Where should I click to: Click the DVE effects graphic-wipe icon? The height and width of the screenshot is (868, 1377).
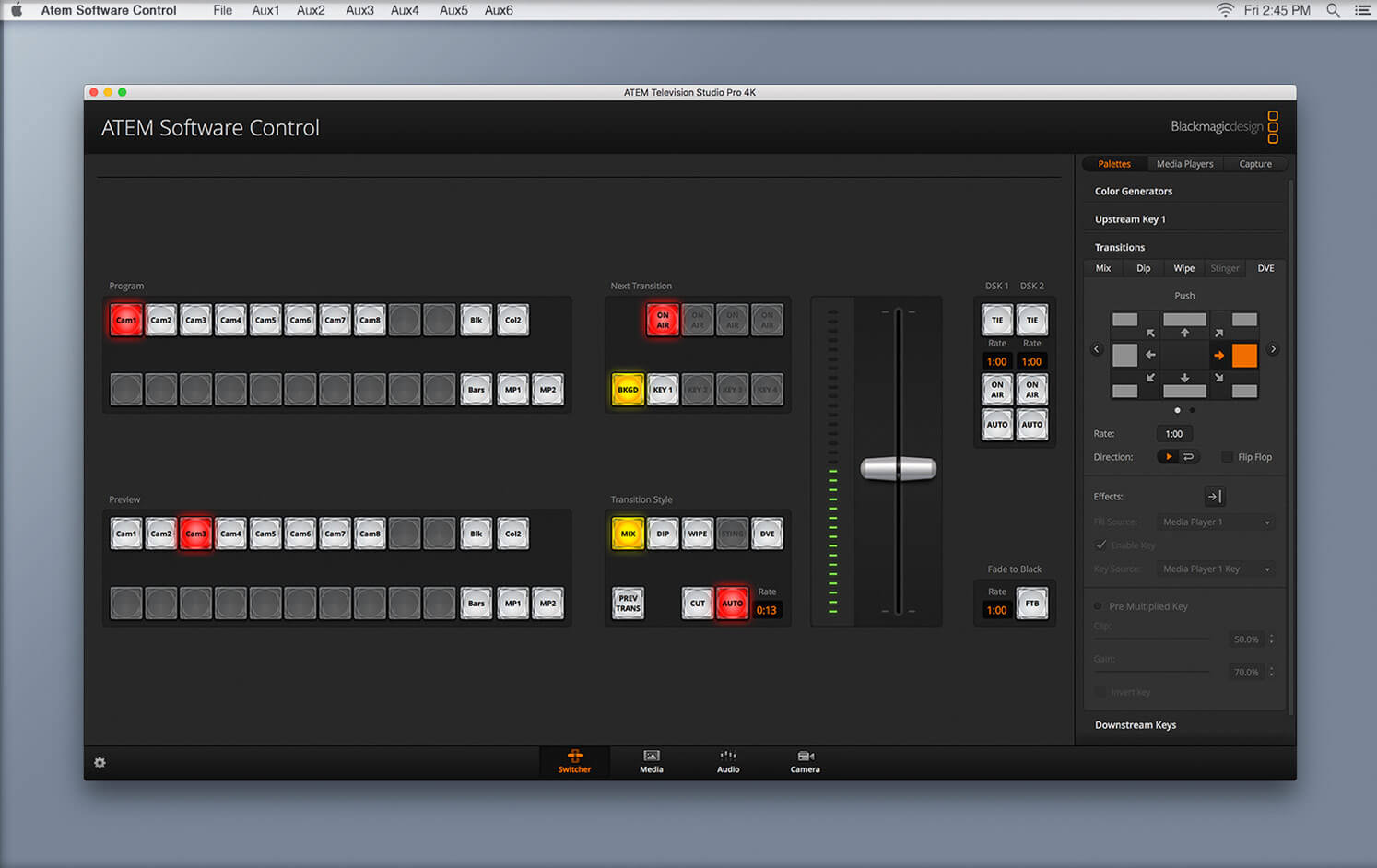point(1214,497)
